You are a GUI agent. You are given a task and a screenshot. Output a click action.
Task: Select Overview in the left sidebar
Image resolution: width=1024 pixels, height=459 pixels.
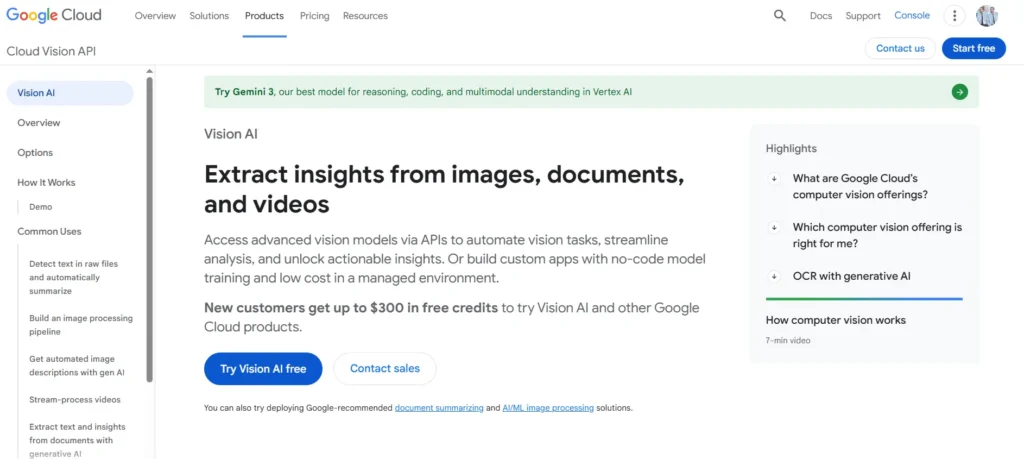(x=39, y=123)
